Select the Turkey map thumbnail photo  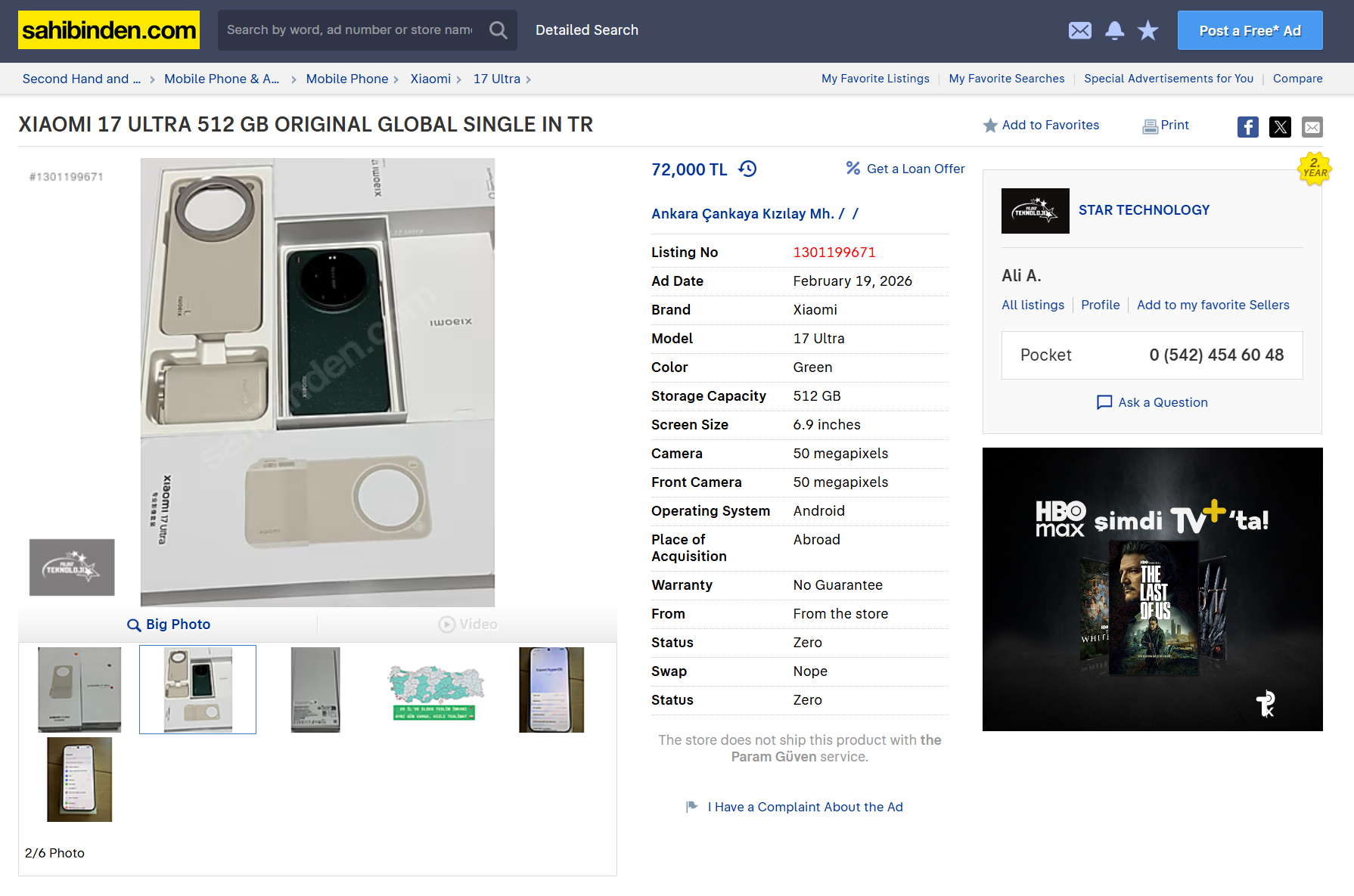[434, 690]
